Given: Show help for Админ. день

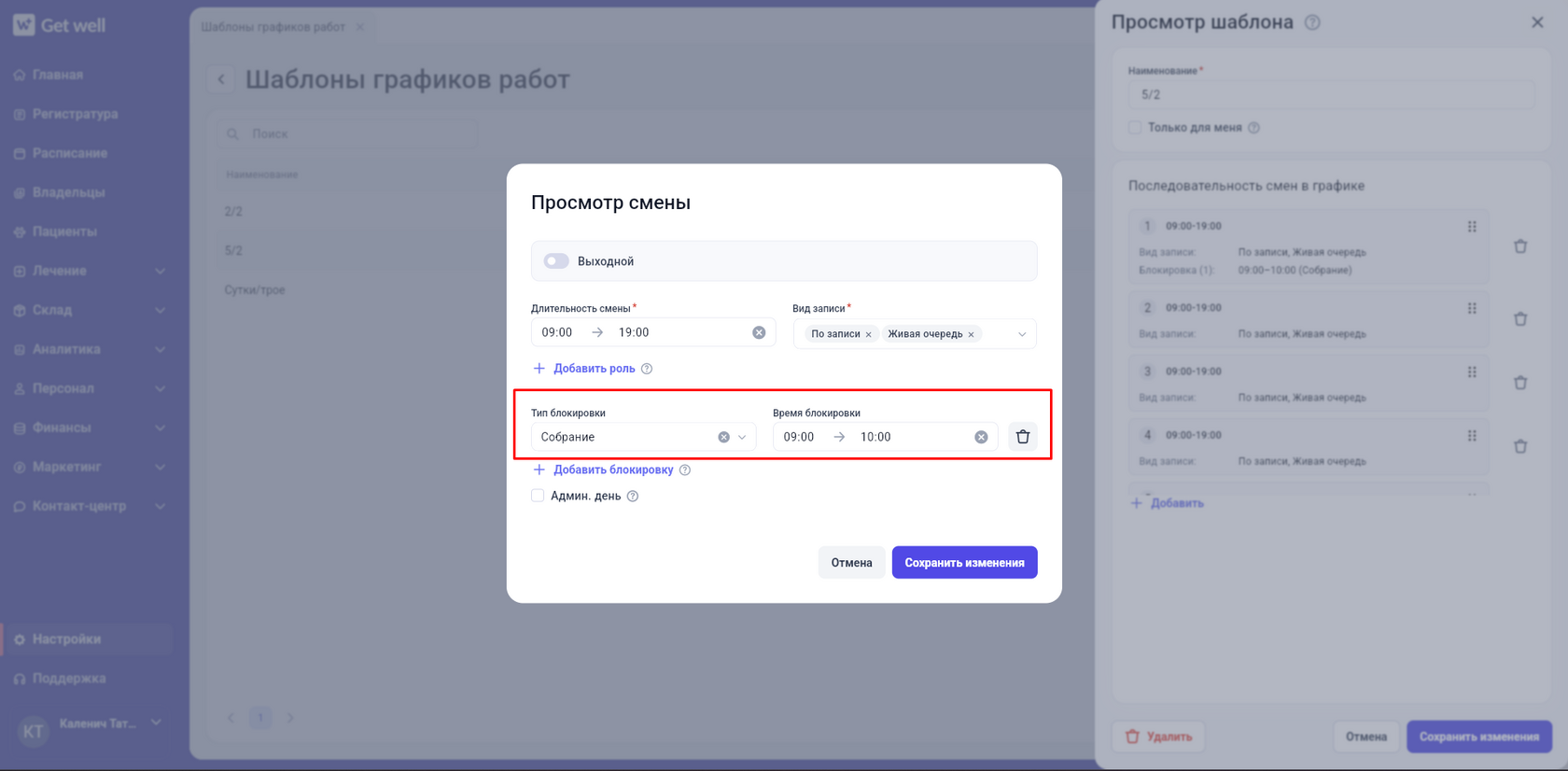Looking at the screenshot, I should [x=633, y=496].
